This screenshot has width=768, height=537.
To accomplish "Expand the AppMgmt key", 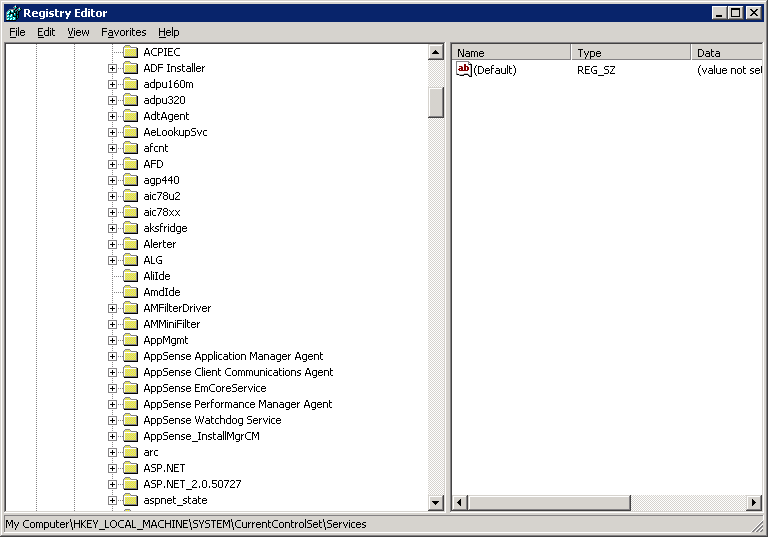I will coord(112,341).
